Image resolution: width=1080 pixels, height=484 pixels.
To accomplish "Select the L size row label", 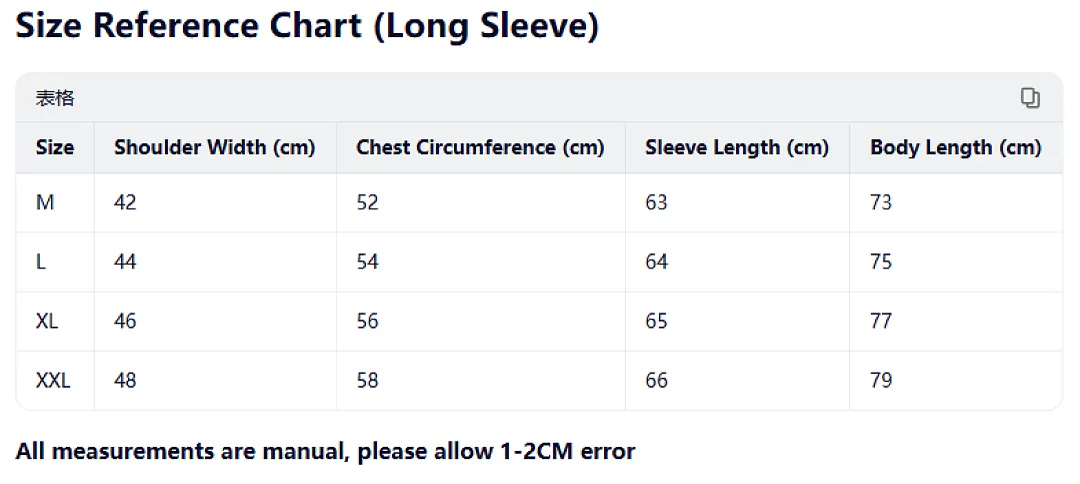I will (41, 262).
